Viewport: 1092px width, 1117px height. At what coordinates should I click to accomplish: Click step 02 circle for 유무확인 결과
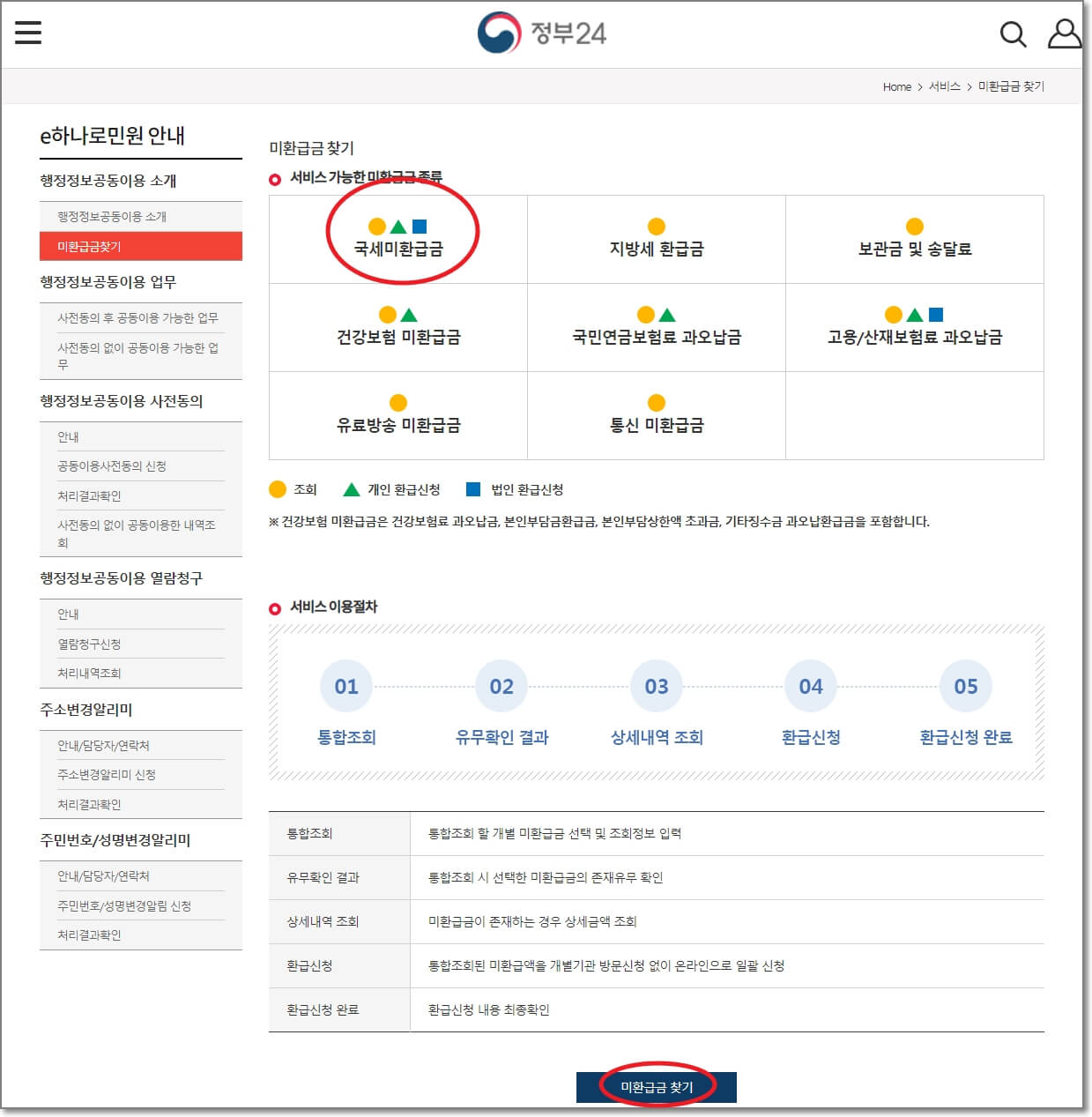[501, 686]
